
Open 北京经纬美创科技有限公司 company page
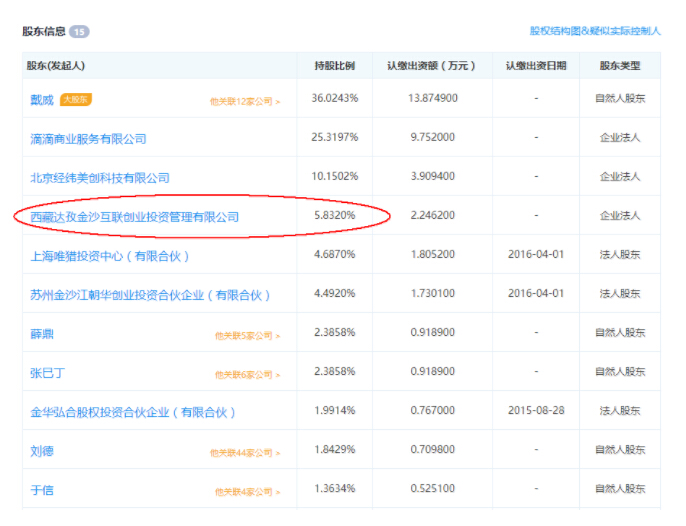pos(100,177)
